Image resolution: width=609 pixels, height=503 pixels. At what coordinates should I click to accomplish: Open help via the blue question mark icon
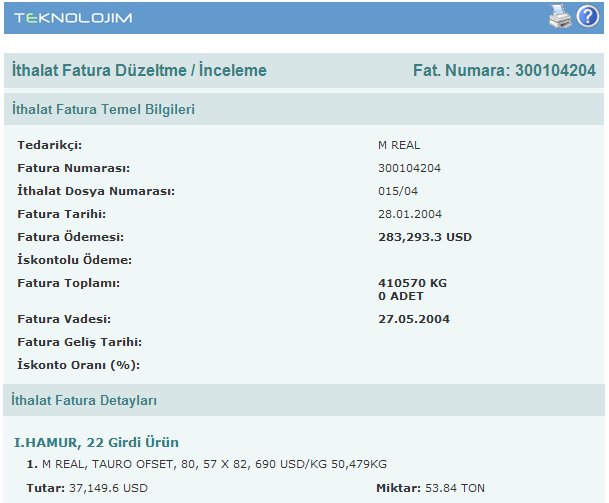[x=587, y=16]
